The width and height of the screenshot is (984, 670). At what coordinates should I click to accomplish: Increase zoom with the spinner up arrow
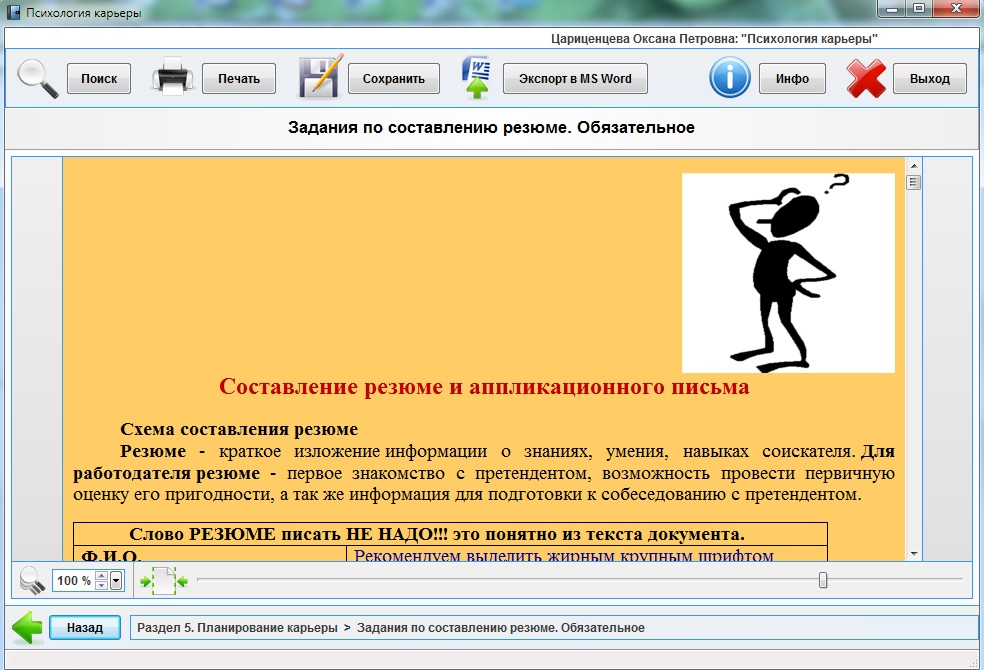tap(101, 575)
